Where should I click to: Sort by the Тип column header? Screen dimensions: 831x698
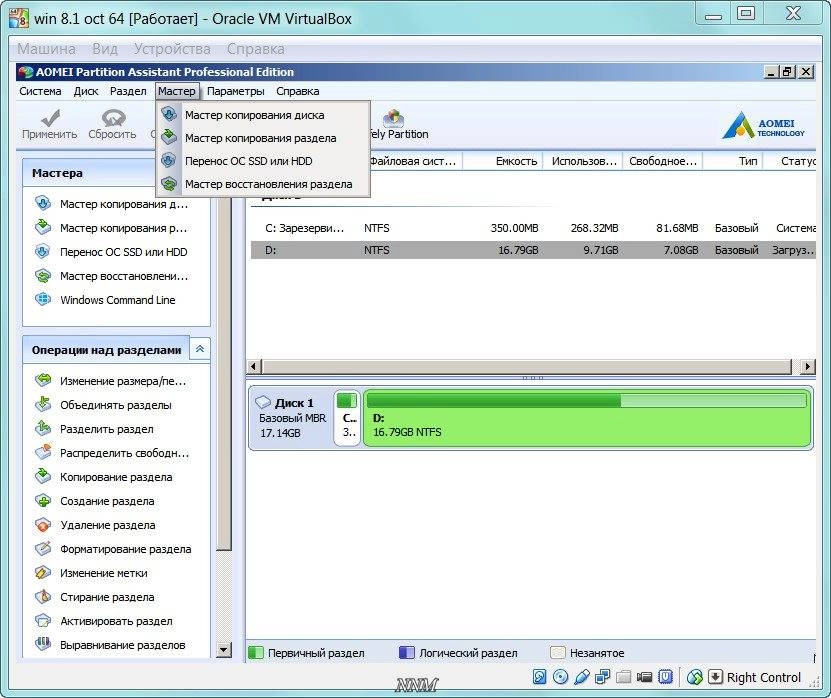coord(733,161)
